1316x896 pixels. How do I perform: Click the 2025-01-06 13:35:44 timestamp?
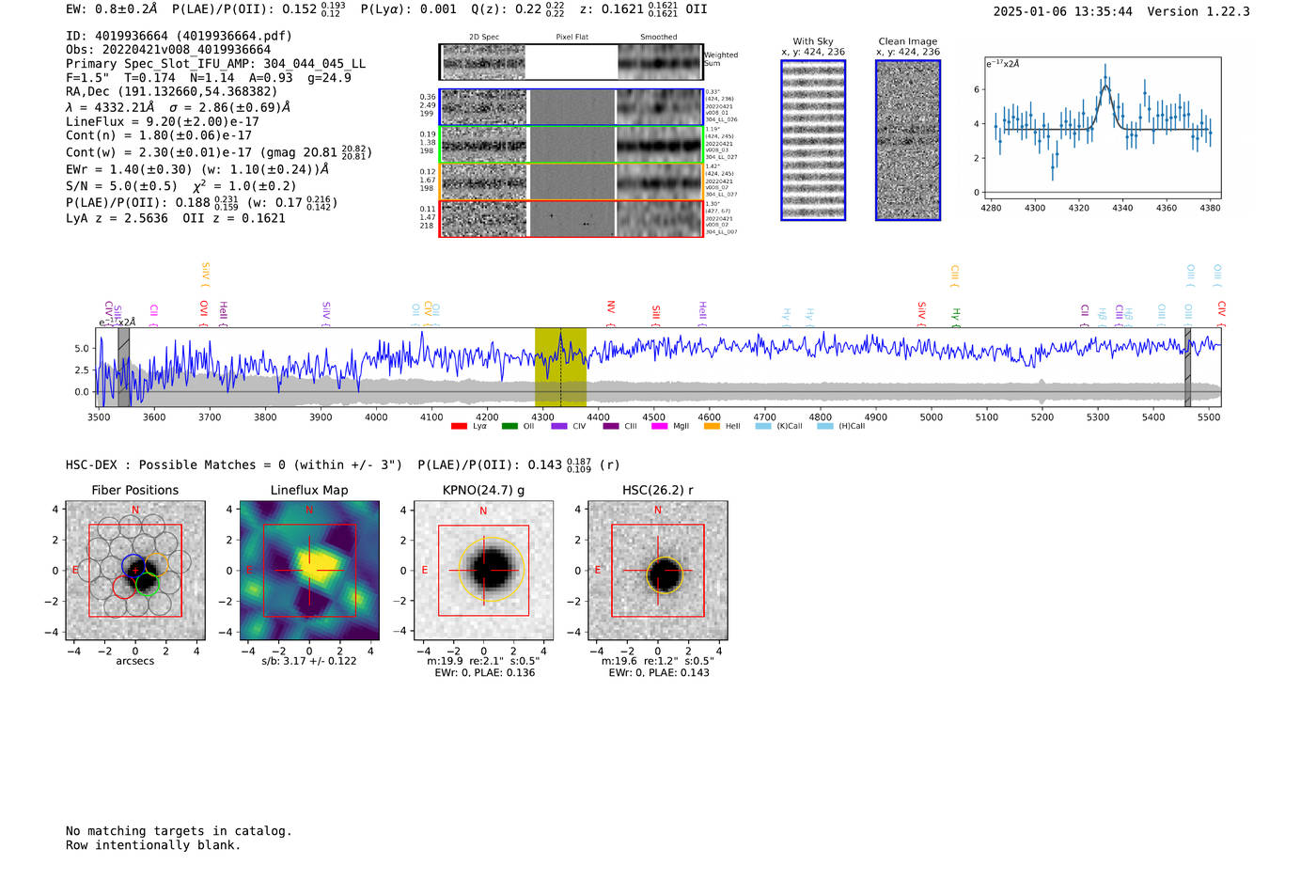tap(1063, 11)
